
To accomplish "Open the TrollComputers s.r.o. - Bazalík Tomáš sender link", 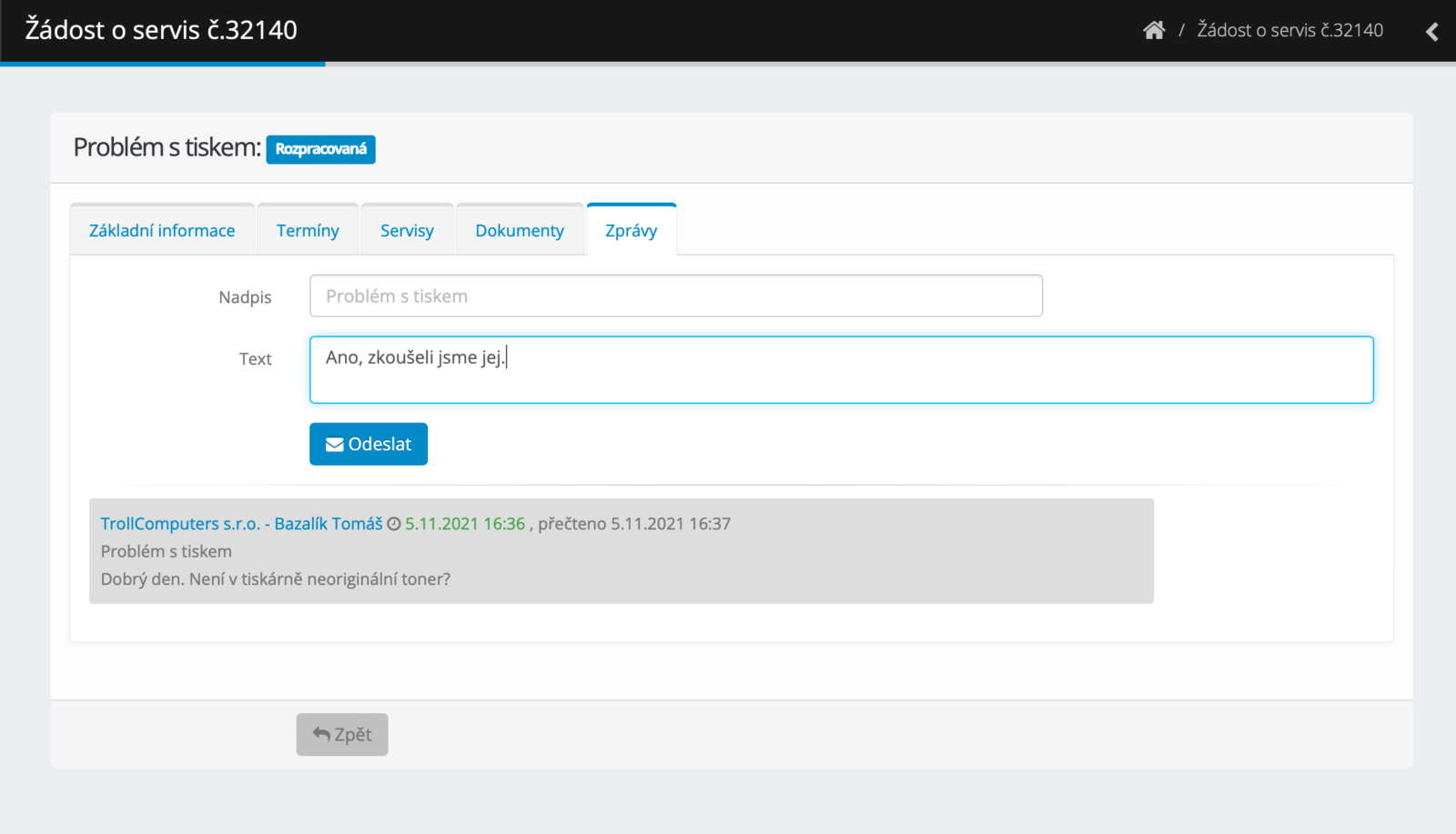I will tap(241, 524).
